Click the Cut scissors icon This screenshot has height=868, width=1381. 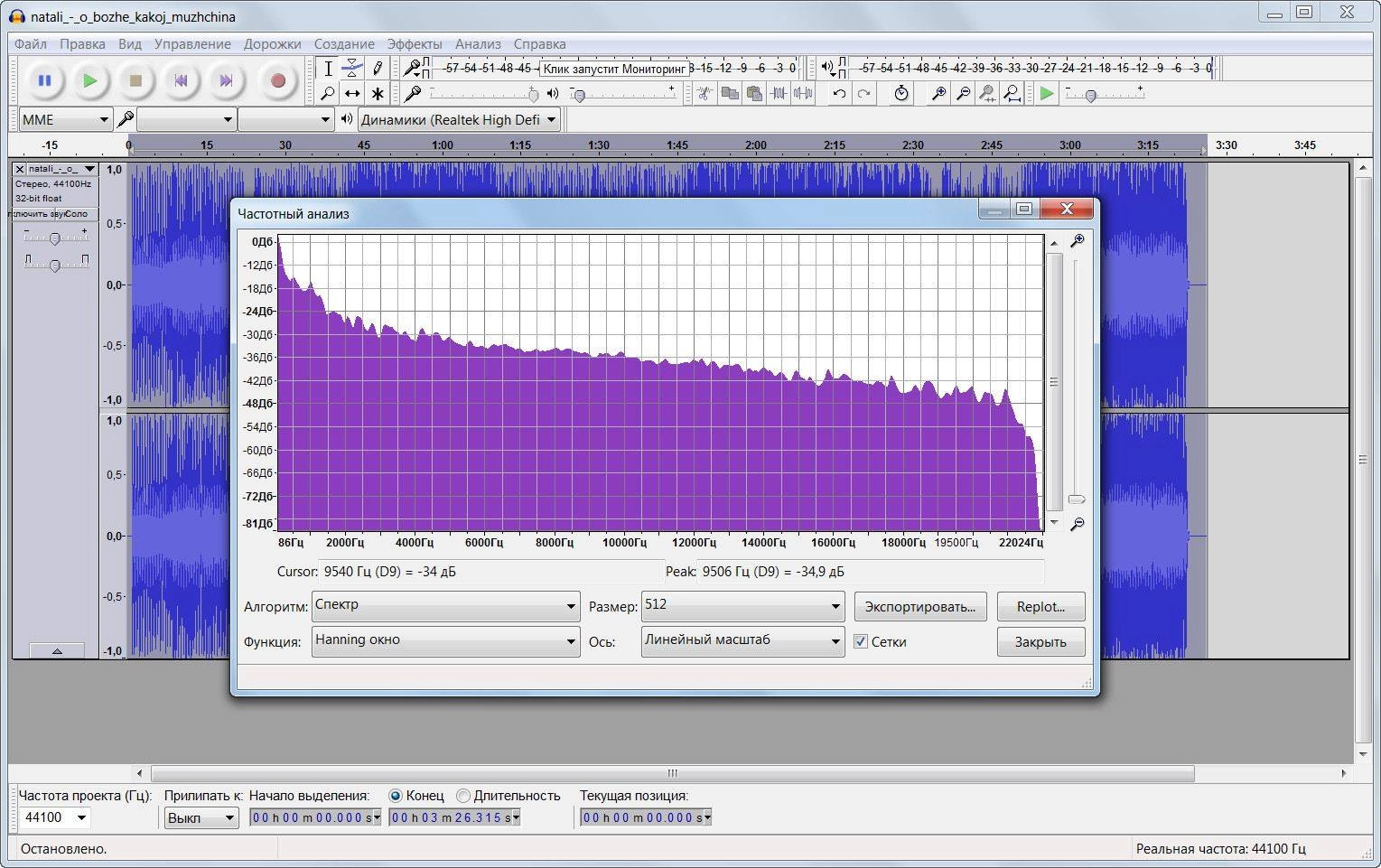(x=704, y=93)
